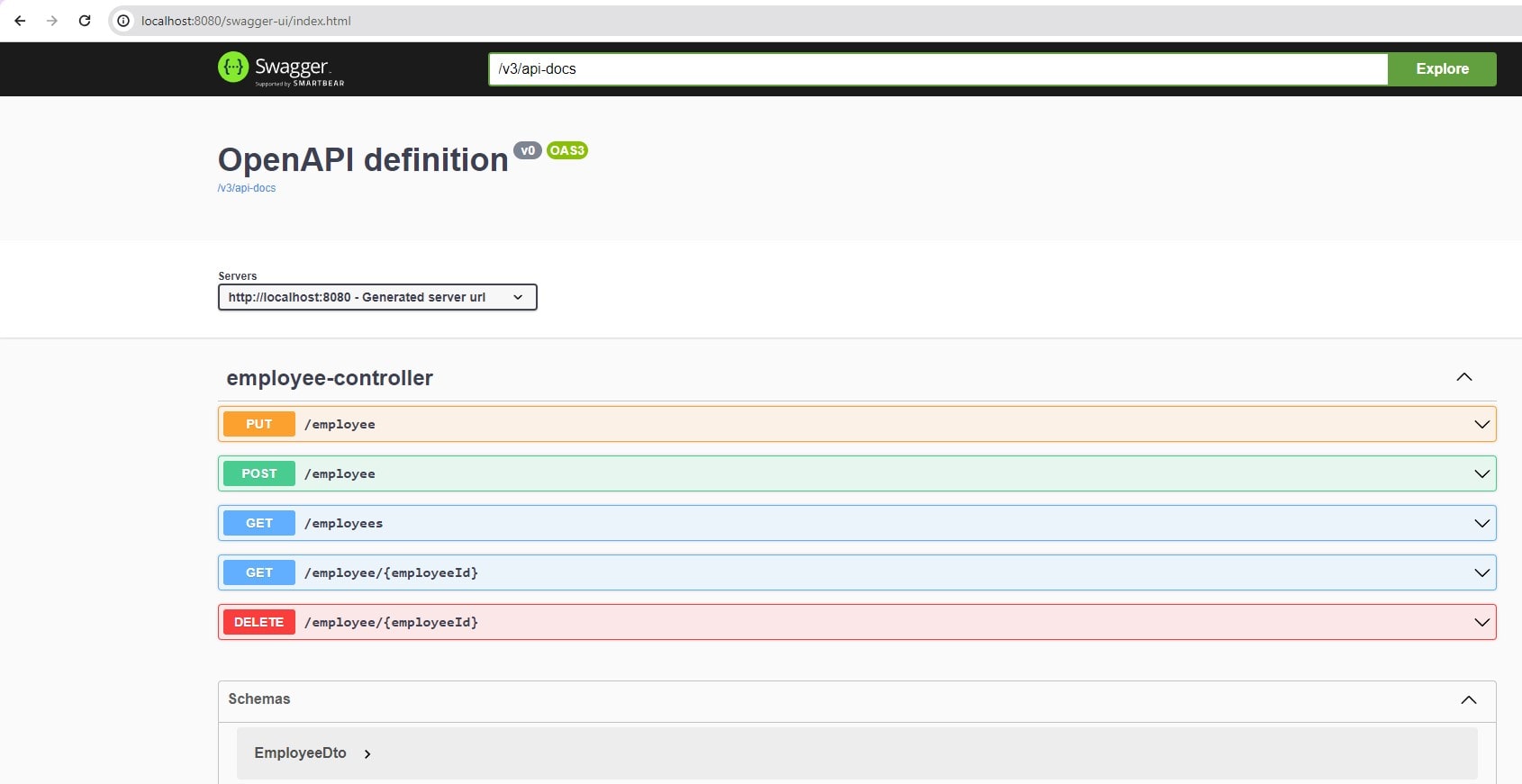
Task: Focus the /v3/api-docs spec URL field
Action: (x=938, y=69)
